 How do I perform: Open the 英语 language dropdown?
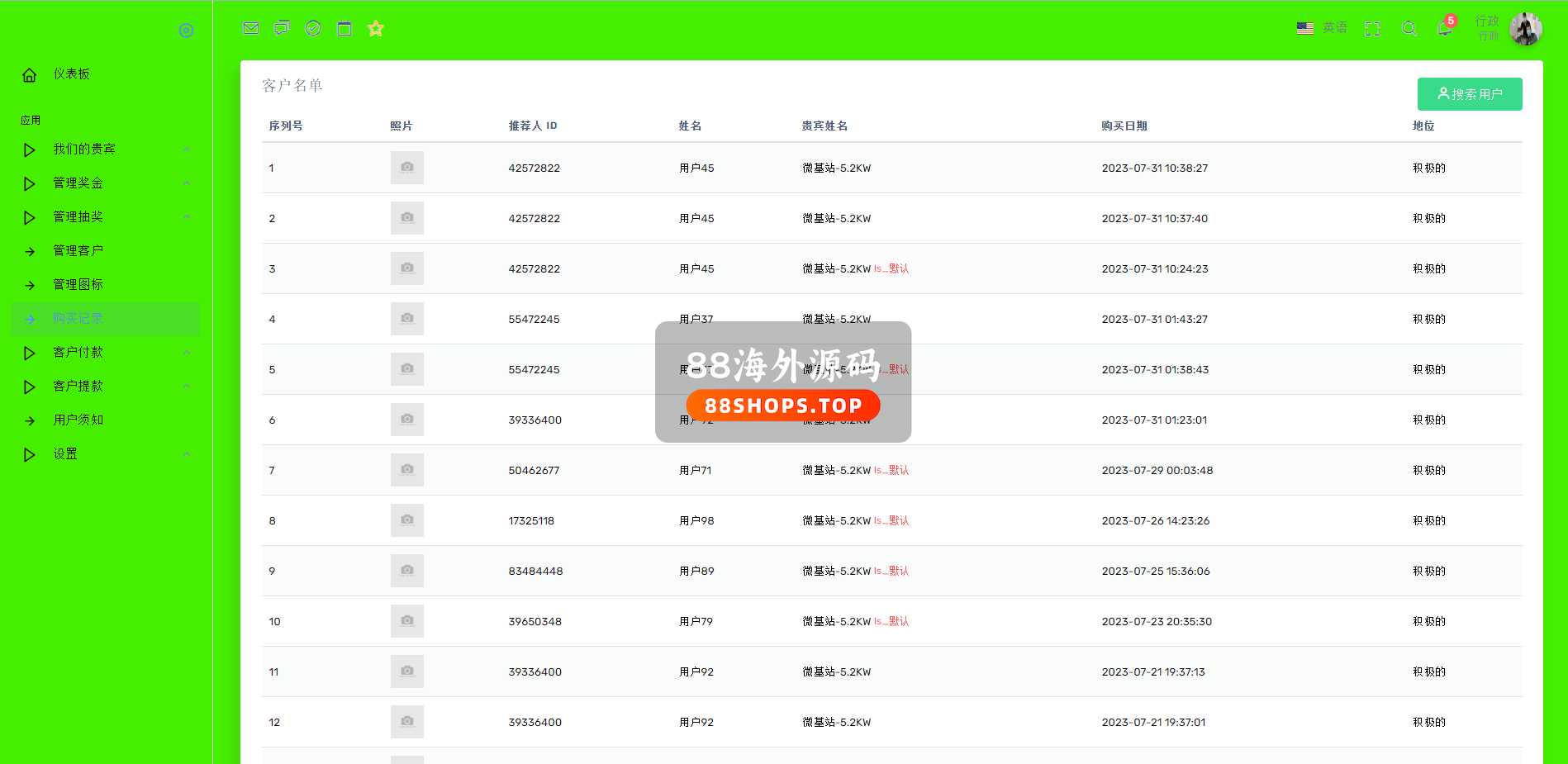coord(1322,28)
